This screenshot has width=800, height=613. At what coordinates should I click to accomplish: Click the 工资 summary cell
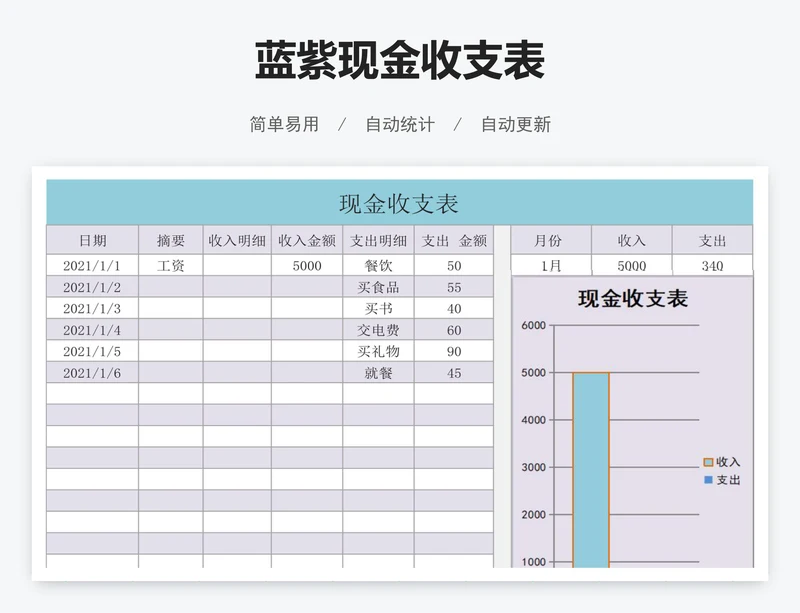tap(170, 265)
